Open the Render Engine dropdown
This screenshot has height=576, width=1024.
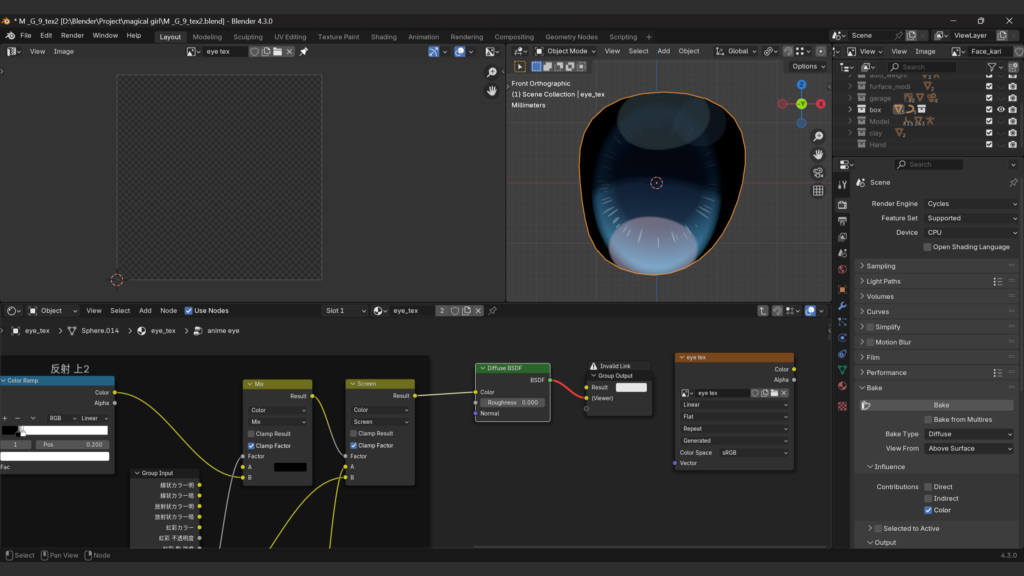pyautogui.click(x=968, y=204)
